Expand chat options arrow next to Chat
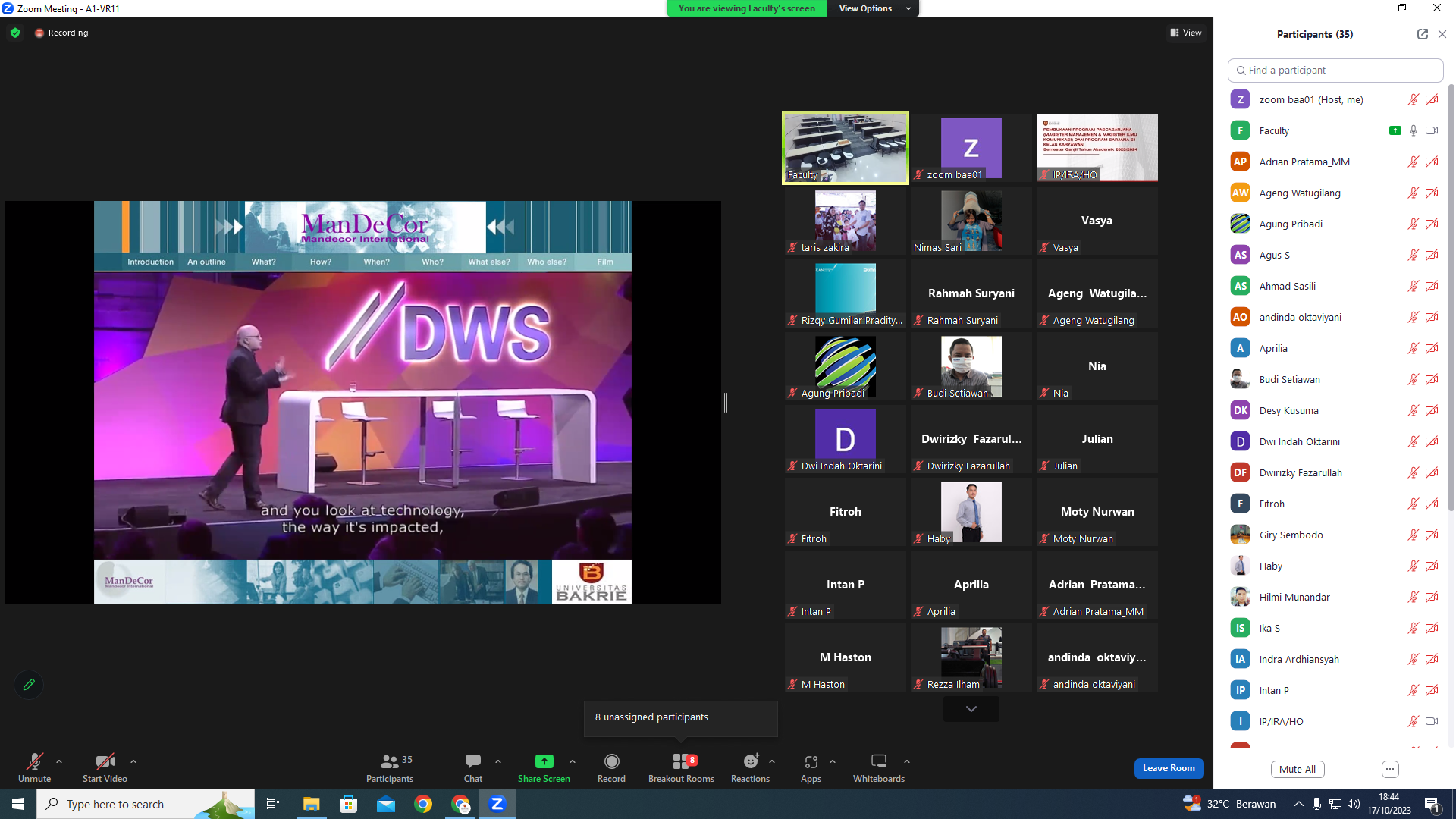This screenshot has width=1456, height=819. pyautogui.click(x=498, y=761)
